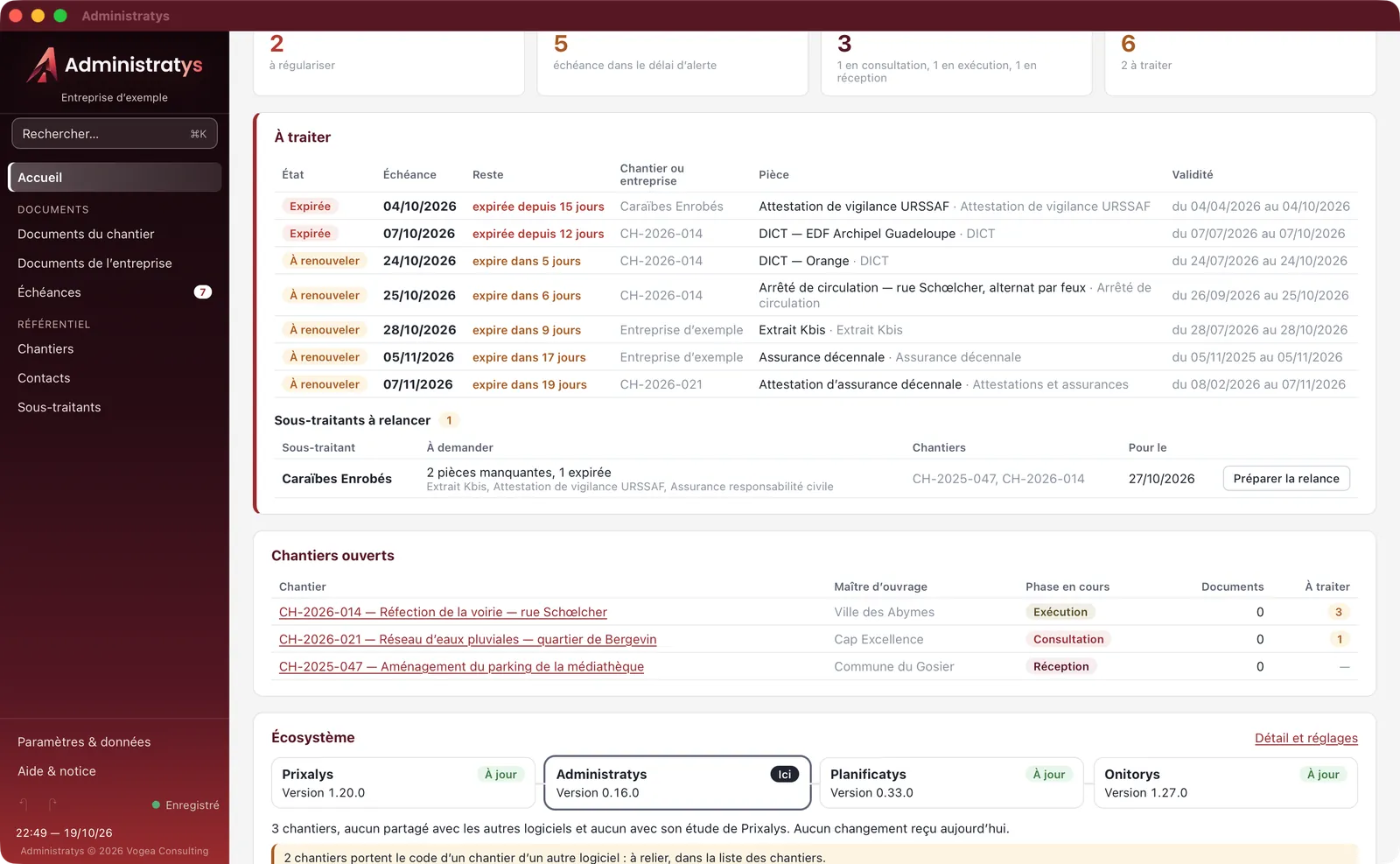Click the À jour badge on Planificatys card

pyautogui.click(x=1048, y=774)
